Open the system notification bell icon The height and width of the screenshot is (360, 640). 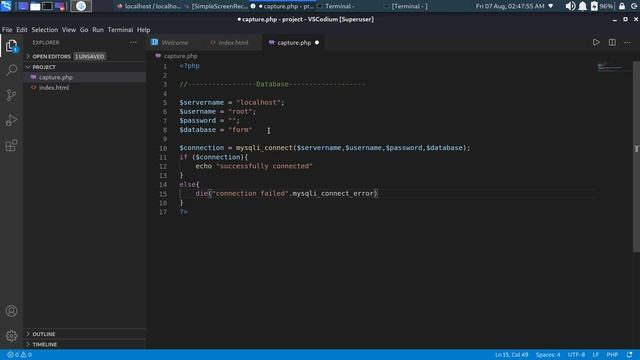pyautogui.click(x=582, y=6)
